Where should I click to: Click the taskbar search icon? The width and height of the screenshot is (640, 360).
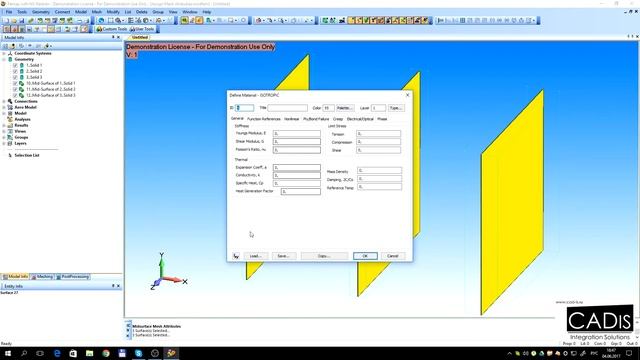24,353
